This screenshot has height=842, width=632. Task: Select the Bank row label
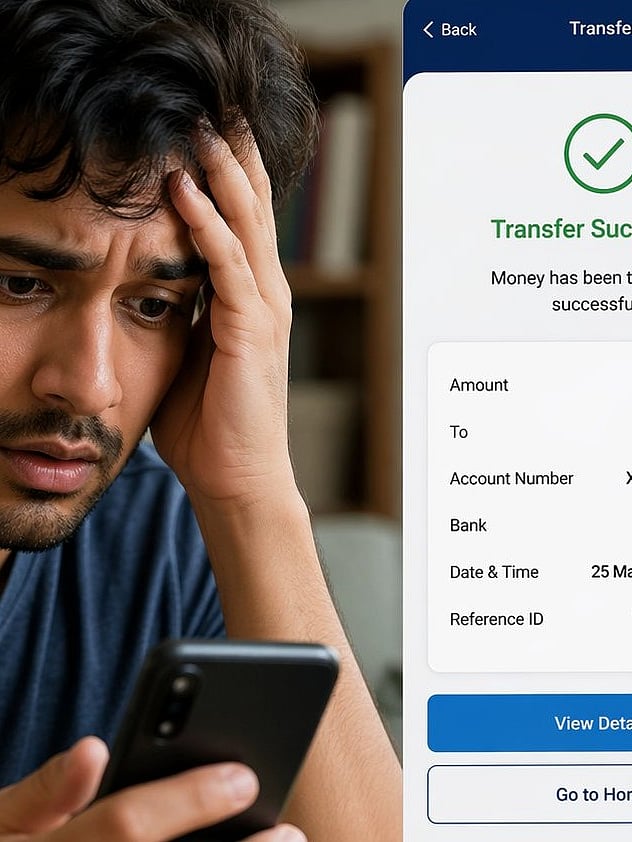(468, 525)
